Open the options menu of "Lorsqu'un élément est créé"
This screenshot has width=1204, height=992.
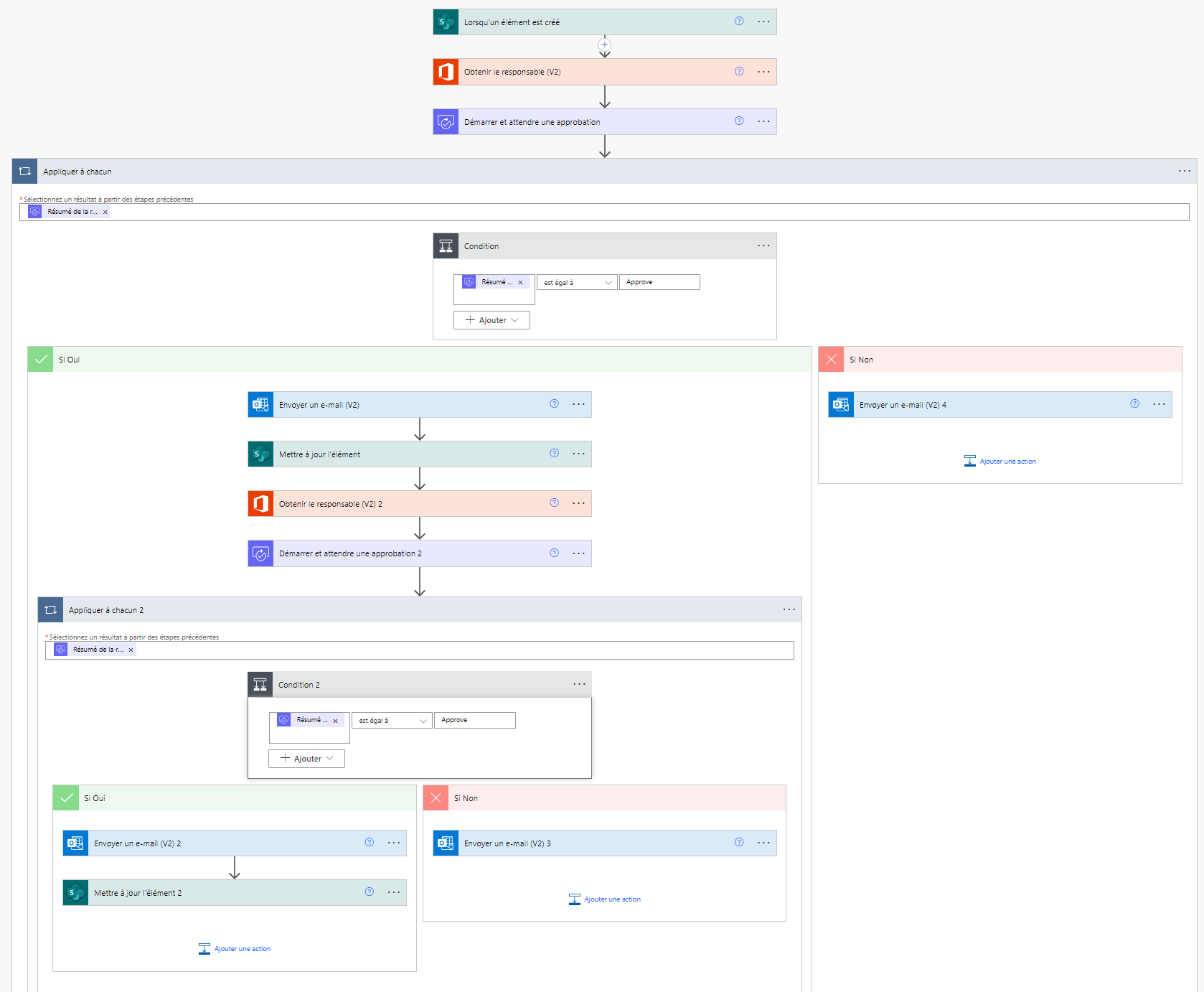(763, 22)
